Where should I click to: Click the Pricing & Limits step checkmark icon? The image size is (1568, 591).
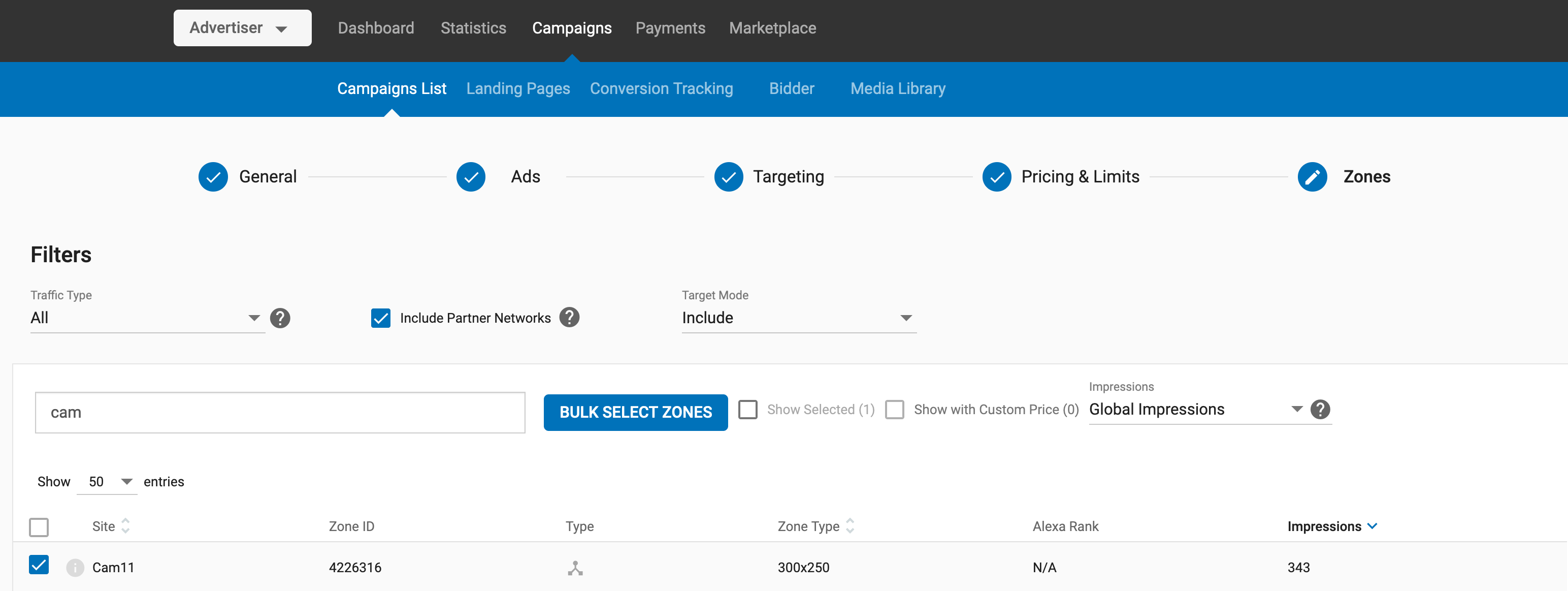[996, 177]
